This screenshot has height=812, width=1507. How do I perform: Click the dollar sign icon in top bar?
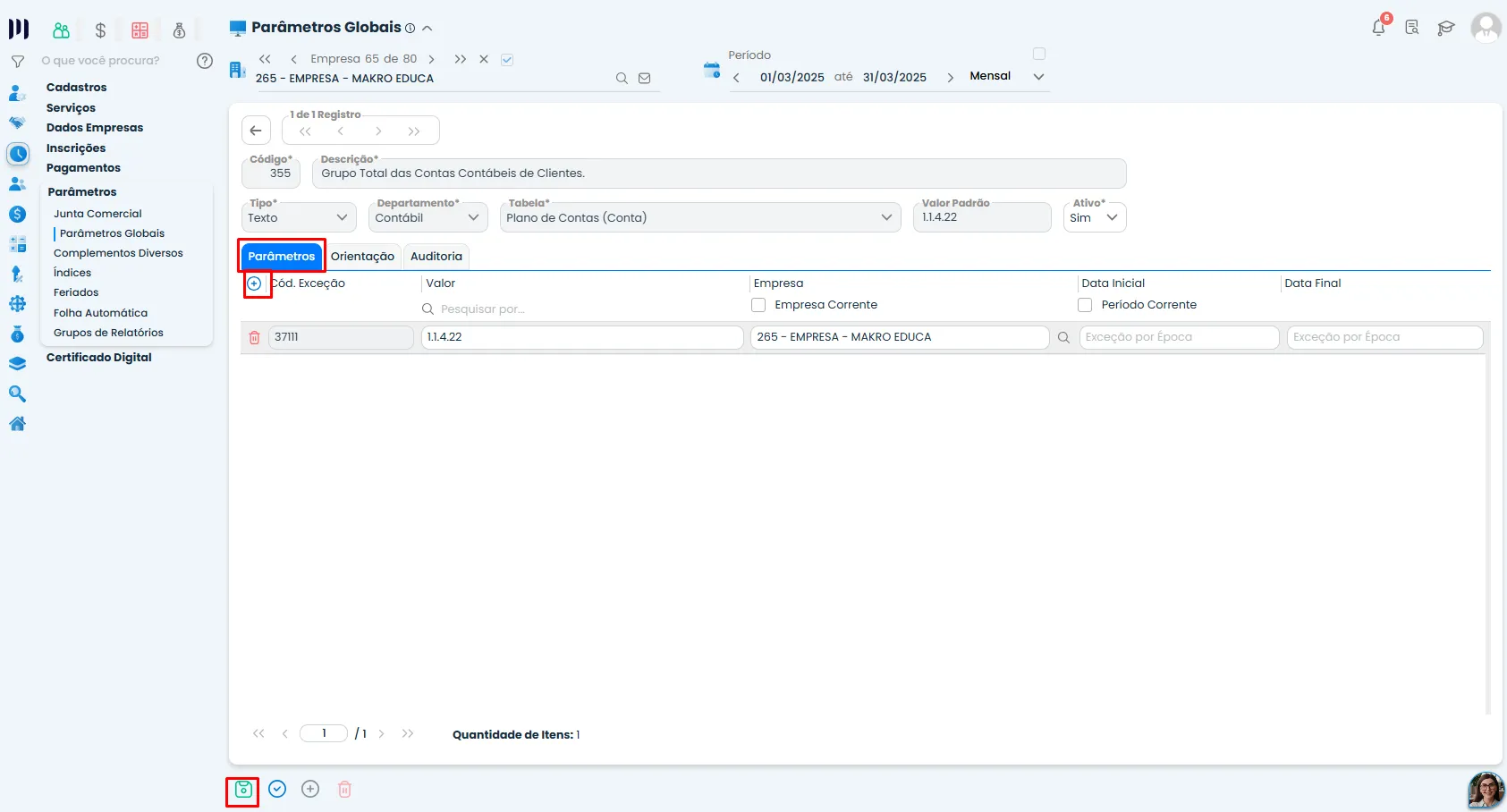pyautogui.click(x=100, y=30)
